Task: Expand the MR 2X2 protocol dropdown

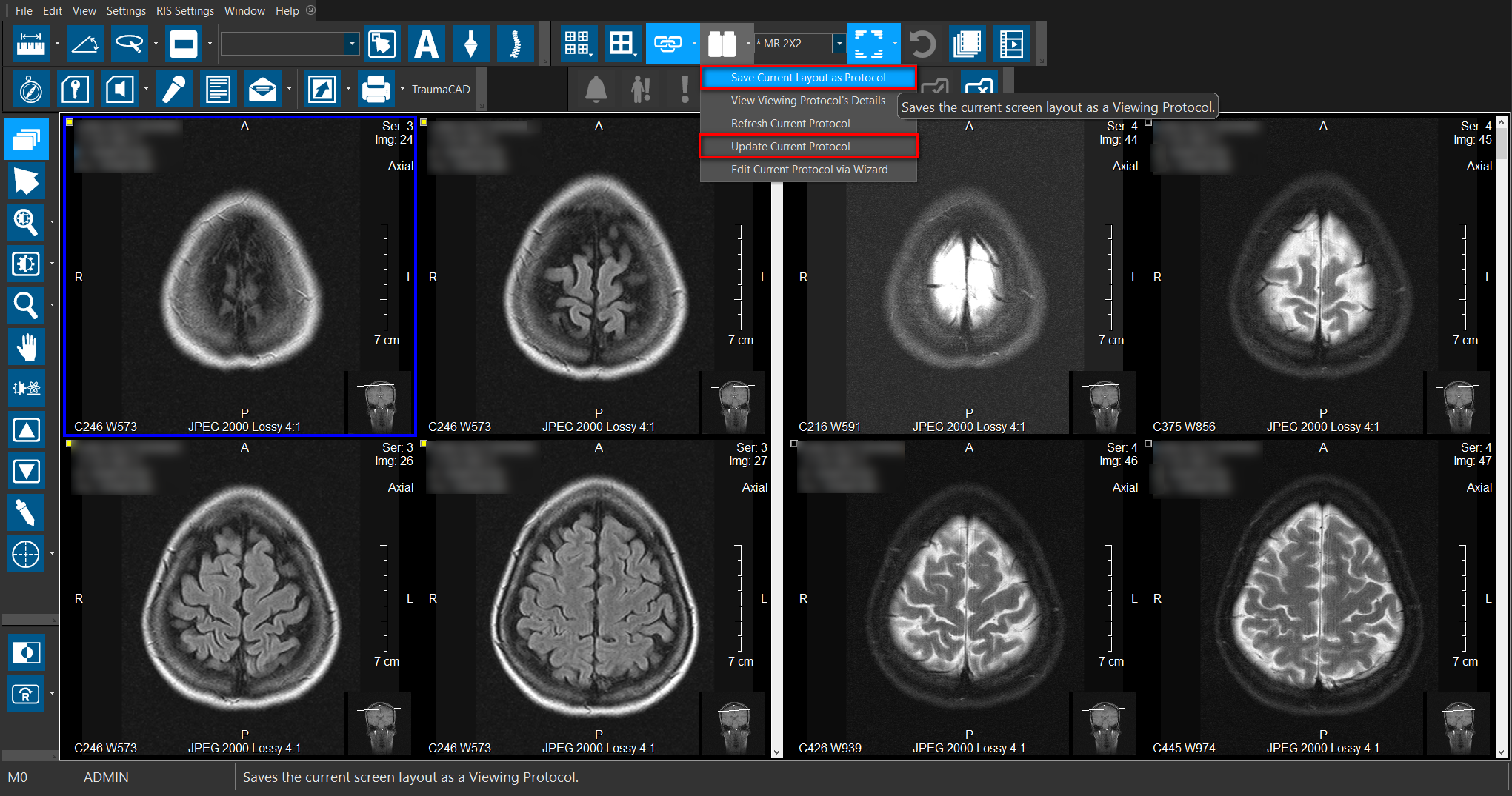Action: coord(839,44)
